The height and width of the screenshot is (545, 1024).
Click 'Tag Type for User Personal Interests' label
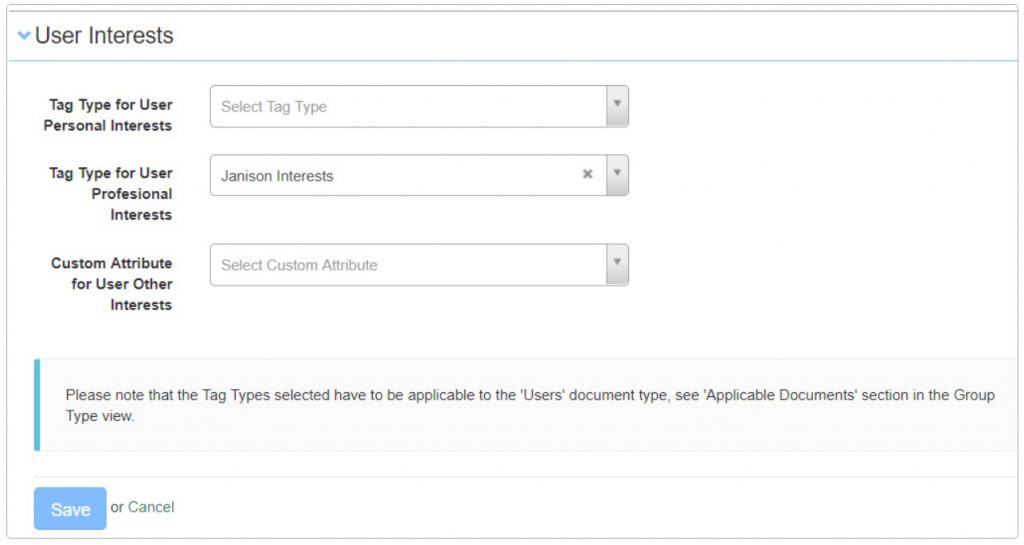(109, 115)
